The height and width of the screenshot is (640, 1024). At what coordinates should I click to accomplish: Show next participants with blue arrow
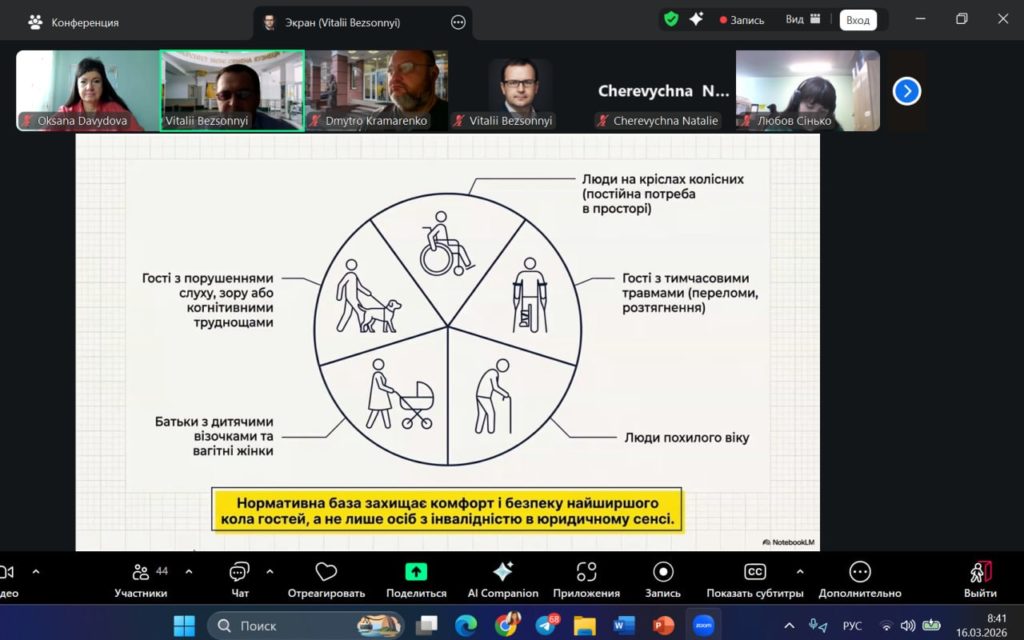(907, 91)
